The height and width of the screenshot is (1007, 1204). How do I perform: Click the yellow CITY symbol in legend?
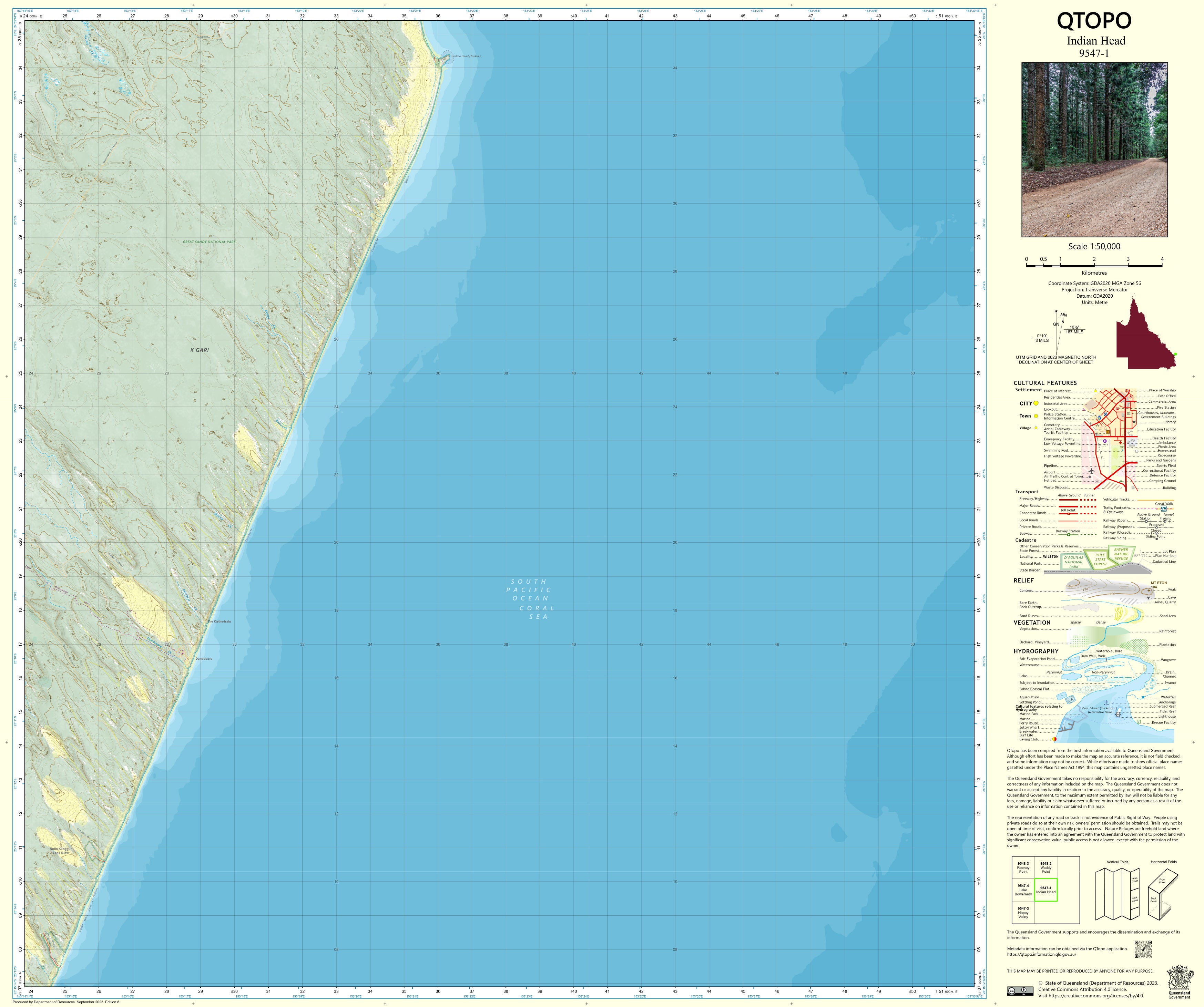coord(1036,403)
